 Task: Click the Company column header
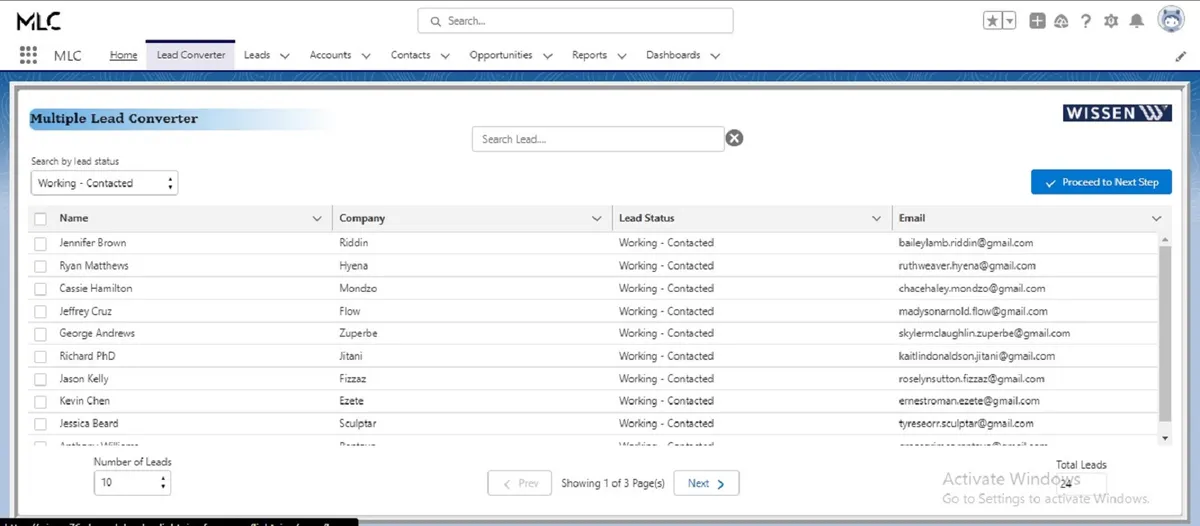[x=472, y=218]
